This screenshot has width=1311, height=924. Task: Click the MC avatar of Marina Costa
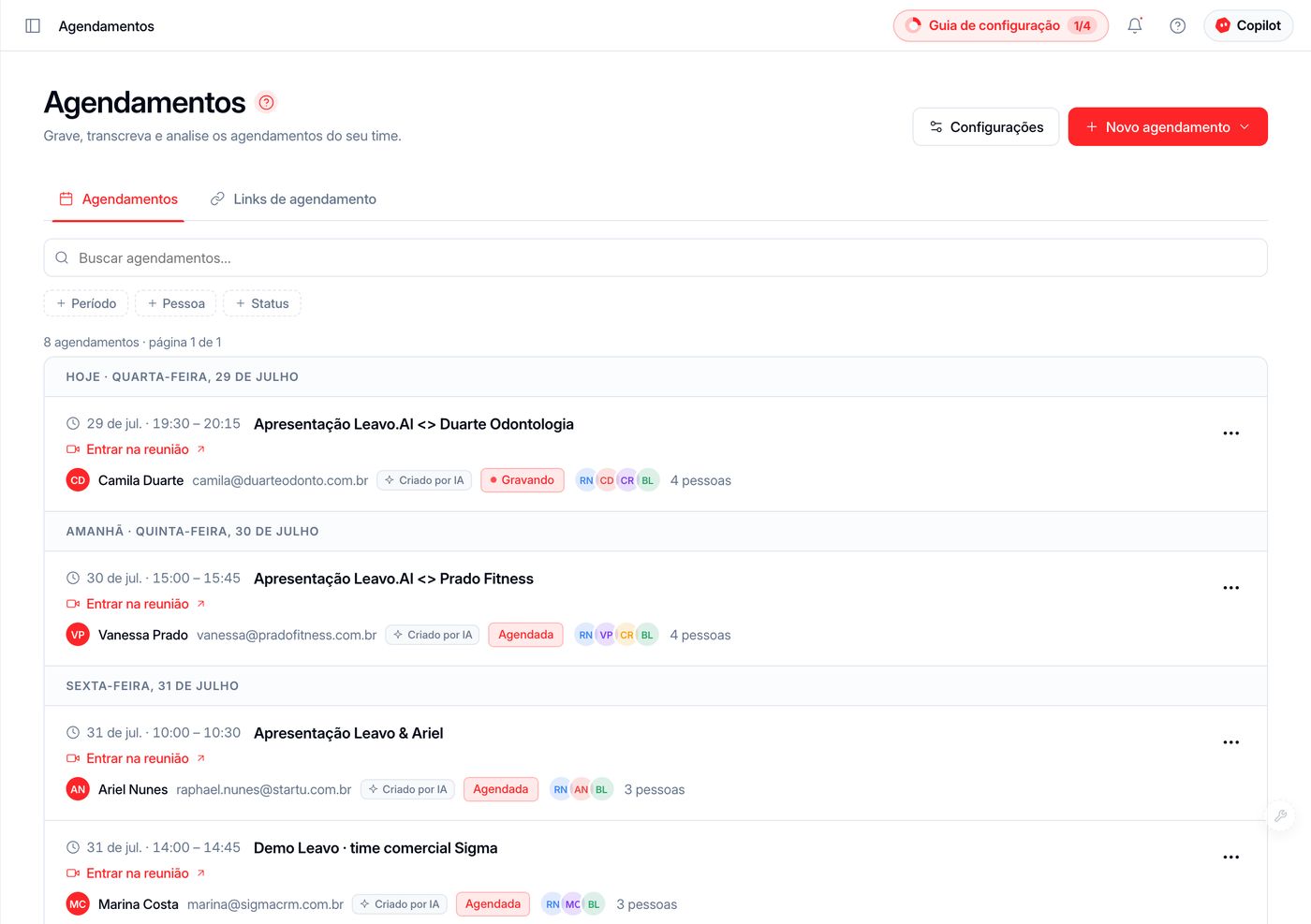coord(78,904)
